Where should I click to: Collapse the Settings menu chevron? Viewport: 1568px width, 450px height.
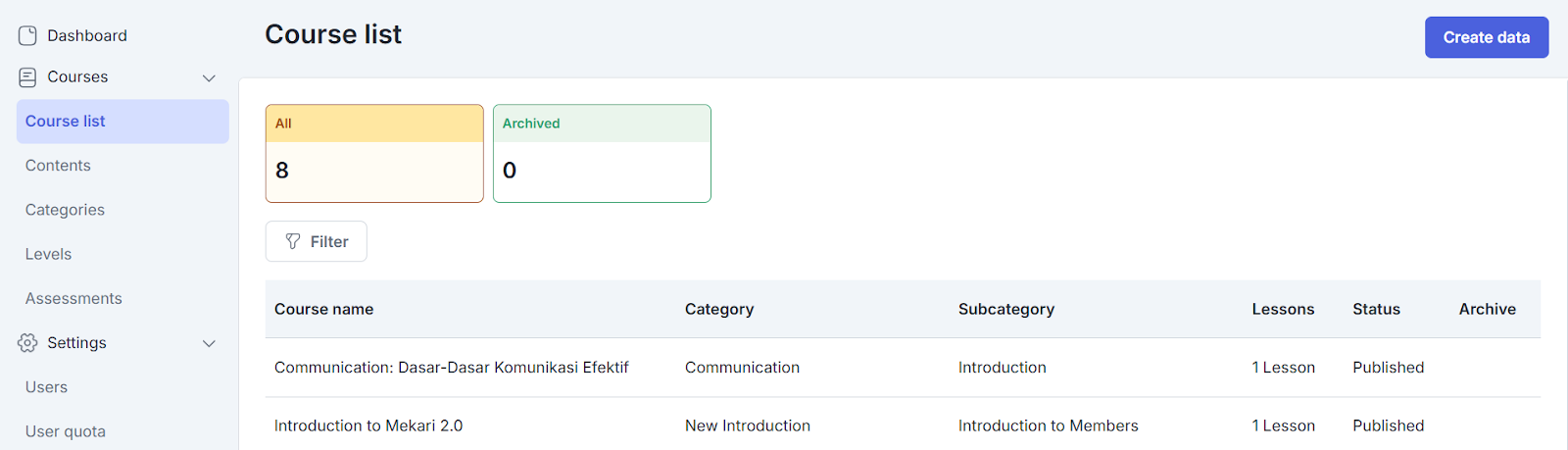pyautogui.click(x=209, y=343)
